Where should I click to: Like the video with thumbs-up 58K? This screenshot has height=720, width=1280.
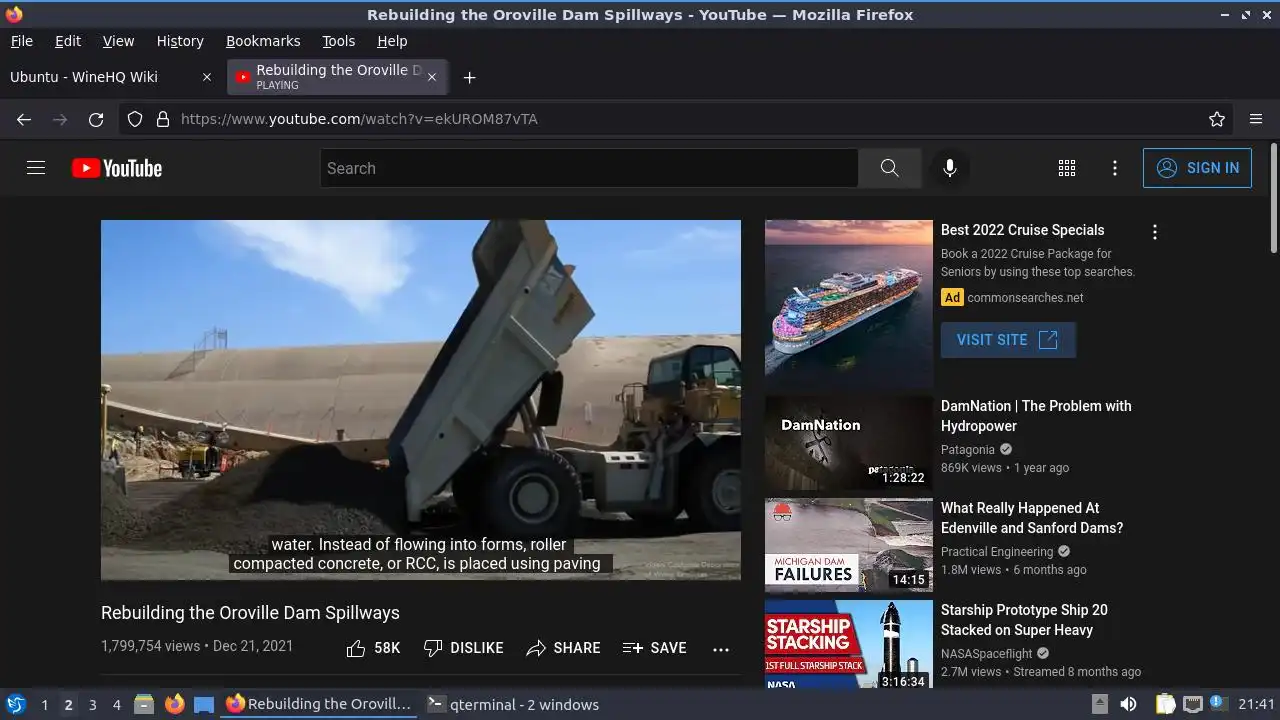(373, 648)
